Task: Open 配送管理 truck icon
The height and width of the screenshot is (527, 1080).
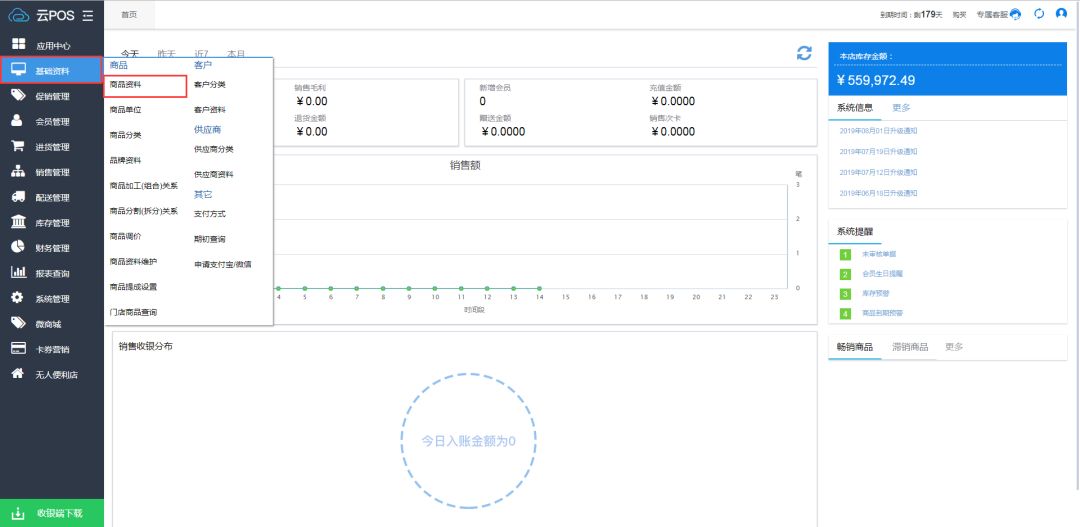Action: tap(19, 196)
